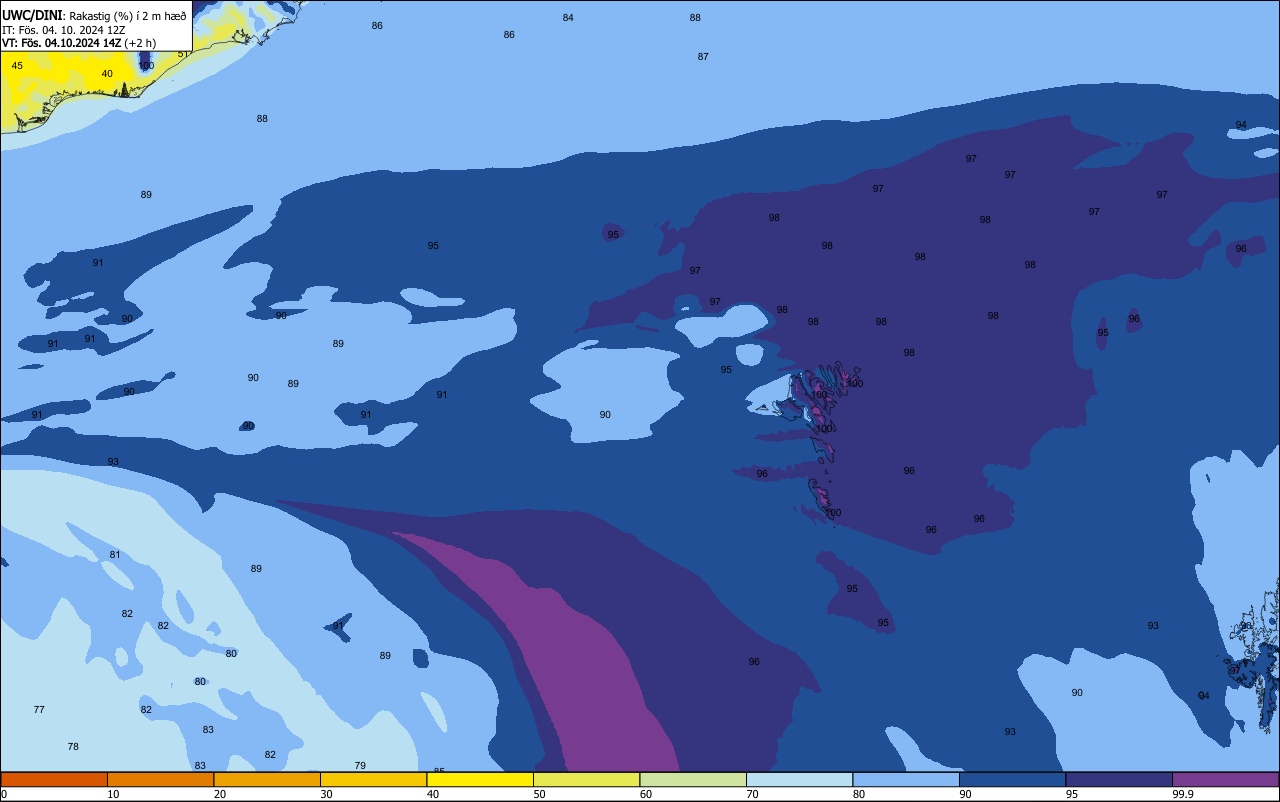Click the dark orange 0–10 legend swatch

coord(54,779)
